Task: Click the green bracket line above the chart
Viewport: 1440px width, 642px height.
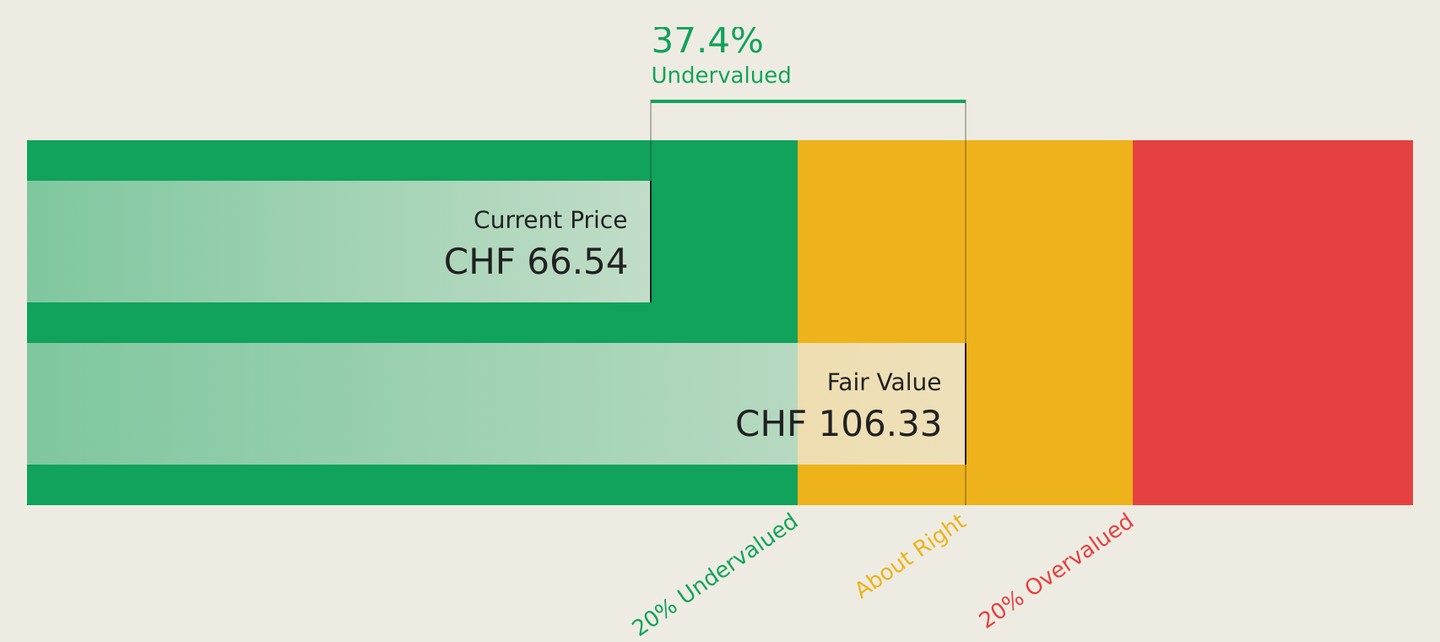Action: 808,101
